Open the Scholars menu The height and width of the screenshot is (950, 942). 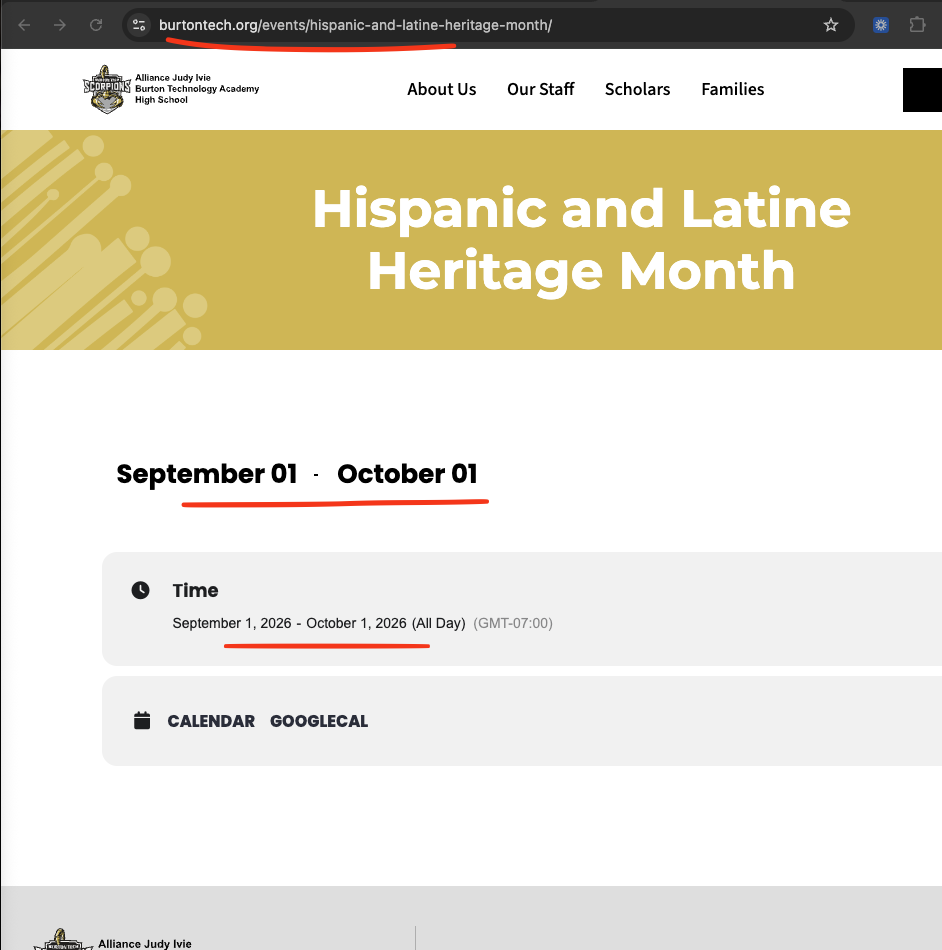pos(637,89)
